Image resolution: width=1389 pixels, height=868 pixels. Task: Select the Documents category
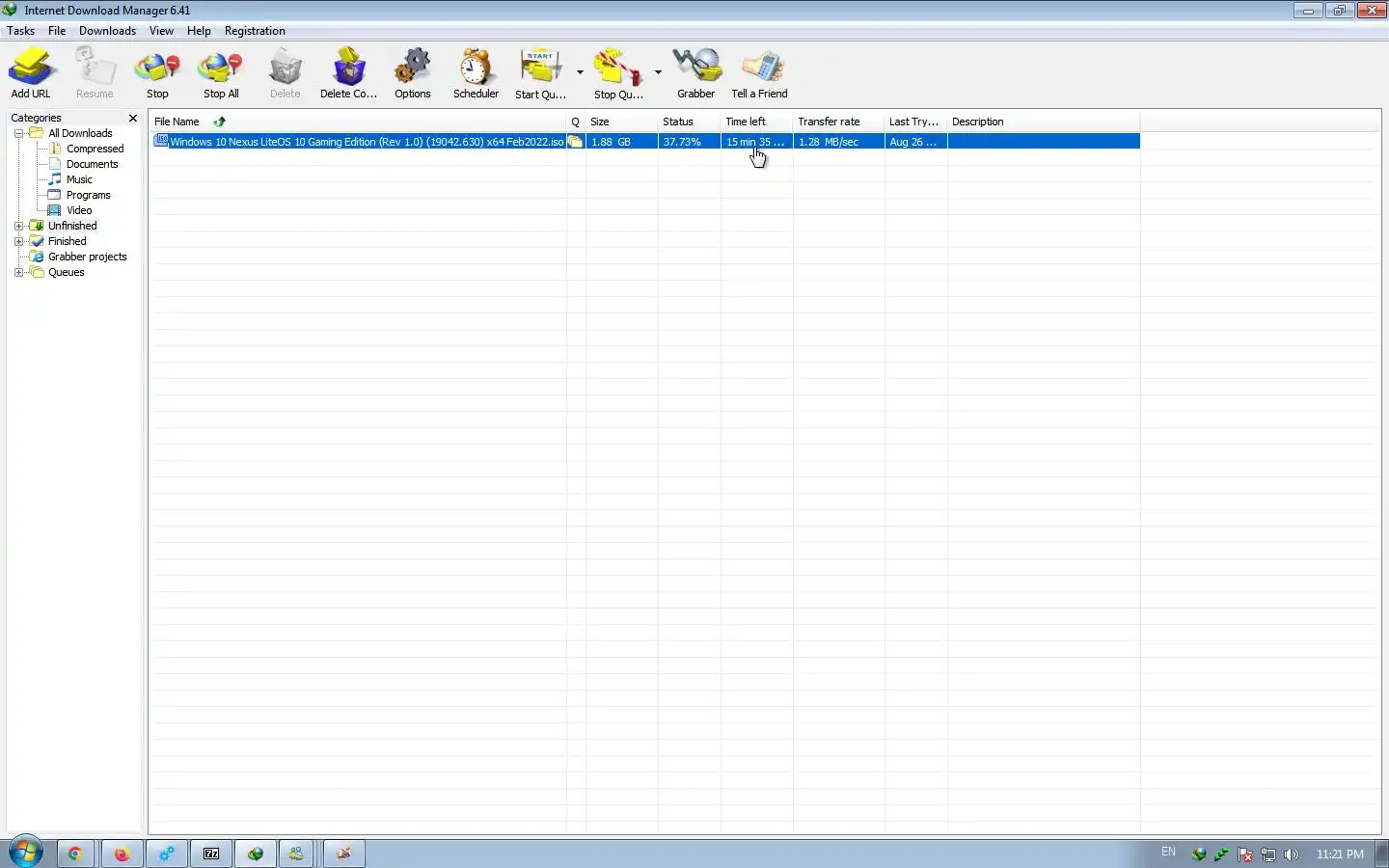click(x=92, y=164)
